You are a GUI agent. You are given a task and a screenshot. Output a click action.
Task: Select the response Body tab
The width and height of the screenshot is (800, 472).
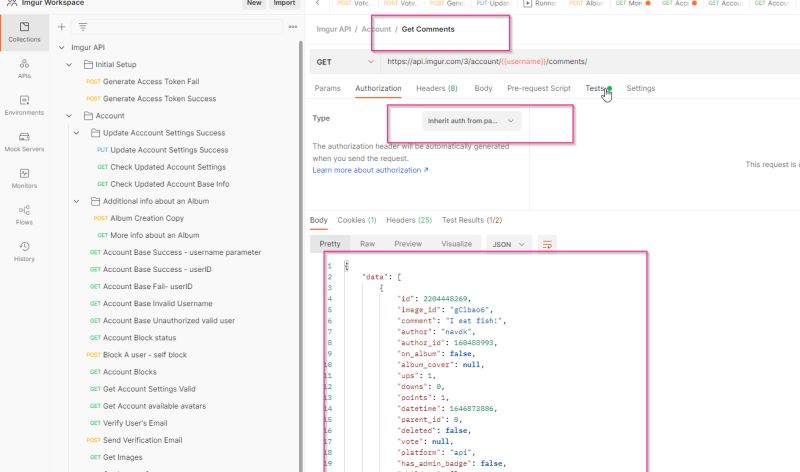318,220
